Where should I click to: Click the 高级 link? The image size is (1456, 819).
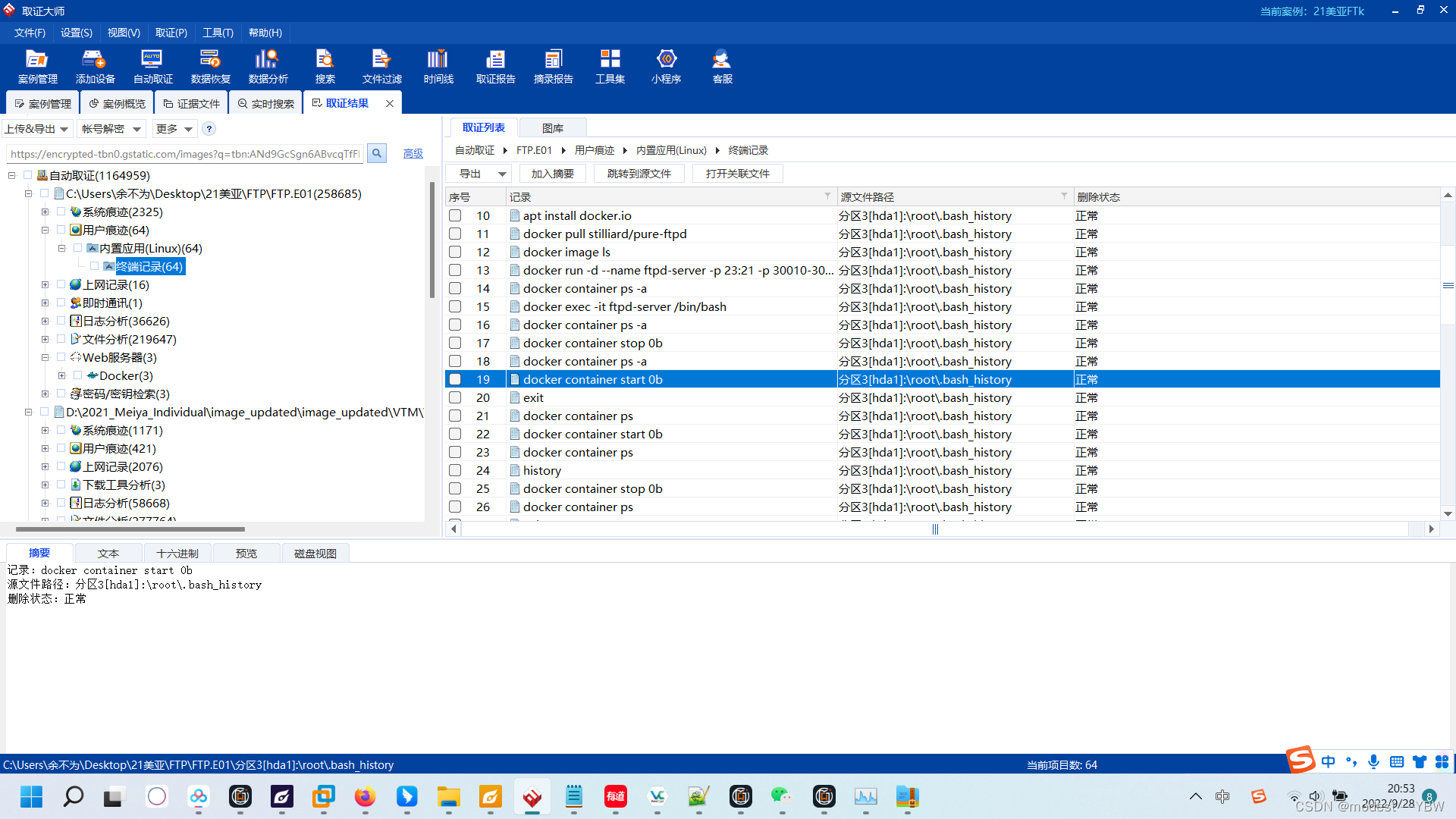413,153
